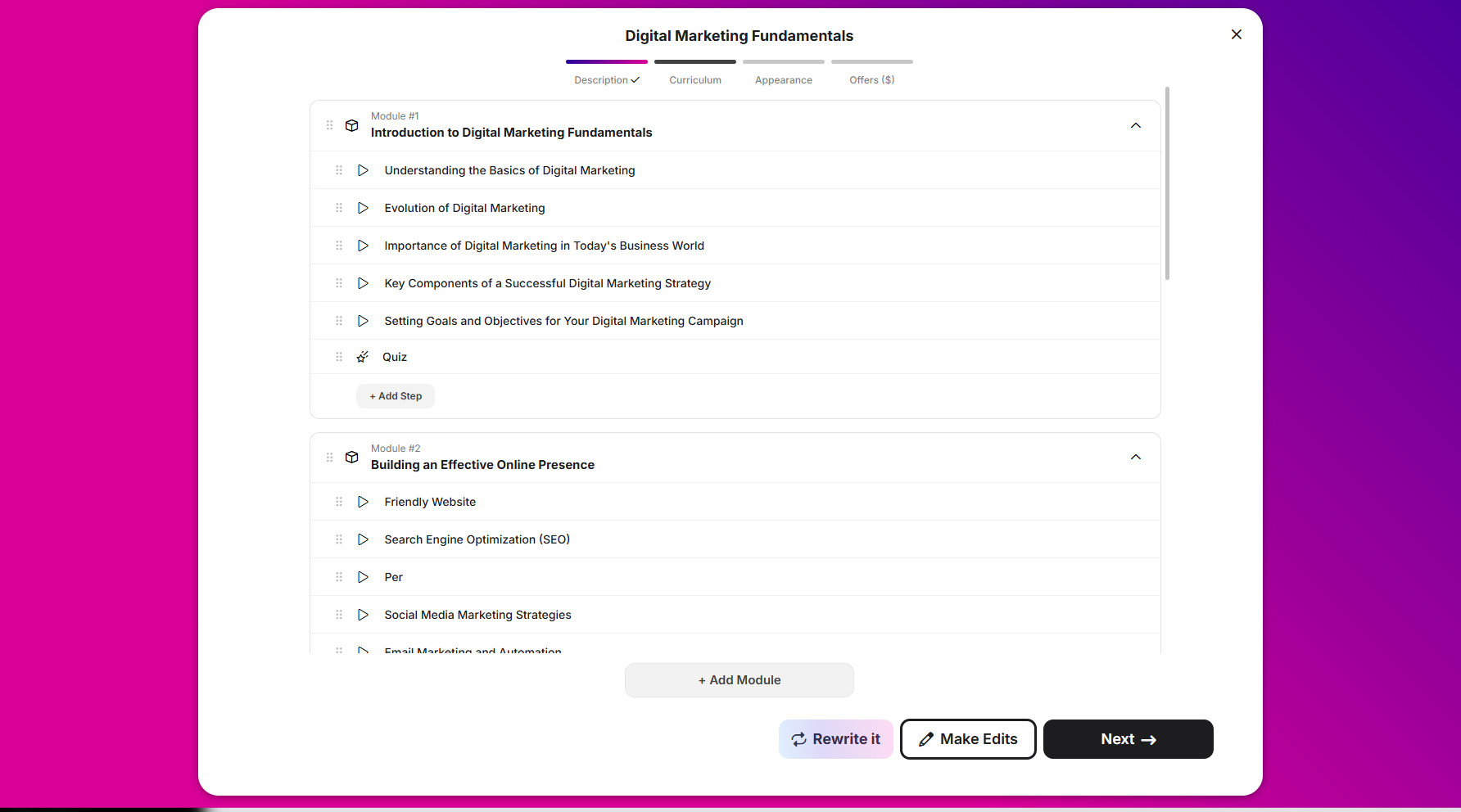
Task: Click the Rewrite it button
Action: click(835, 739)
